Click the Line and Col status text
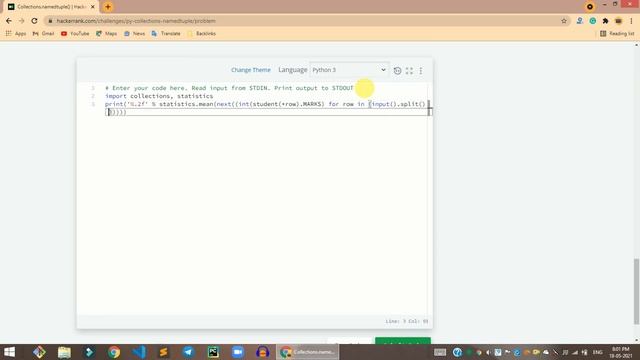This screenshot has height=360, width=640. click(407, 321)
